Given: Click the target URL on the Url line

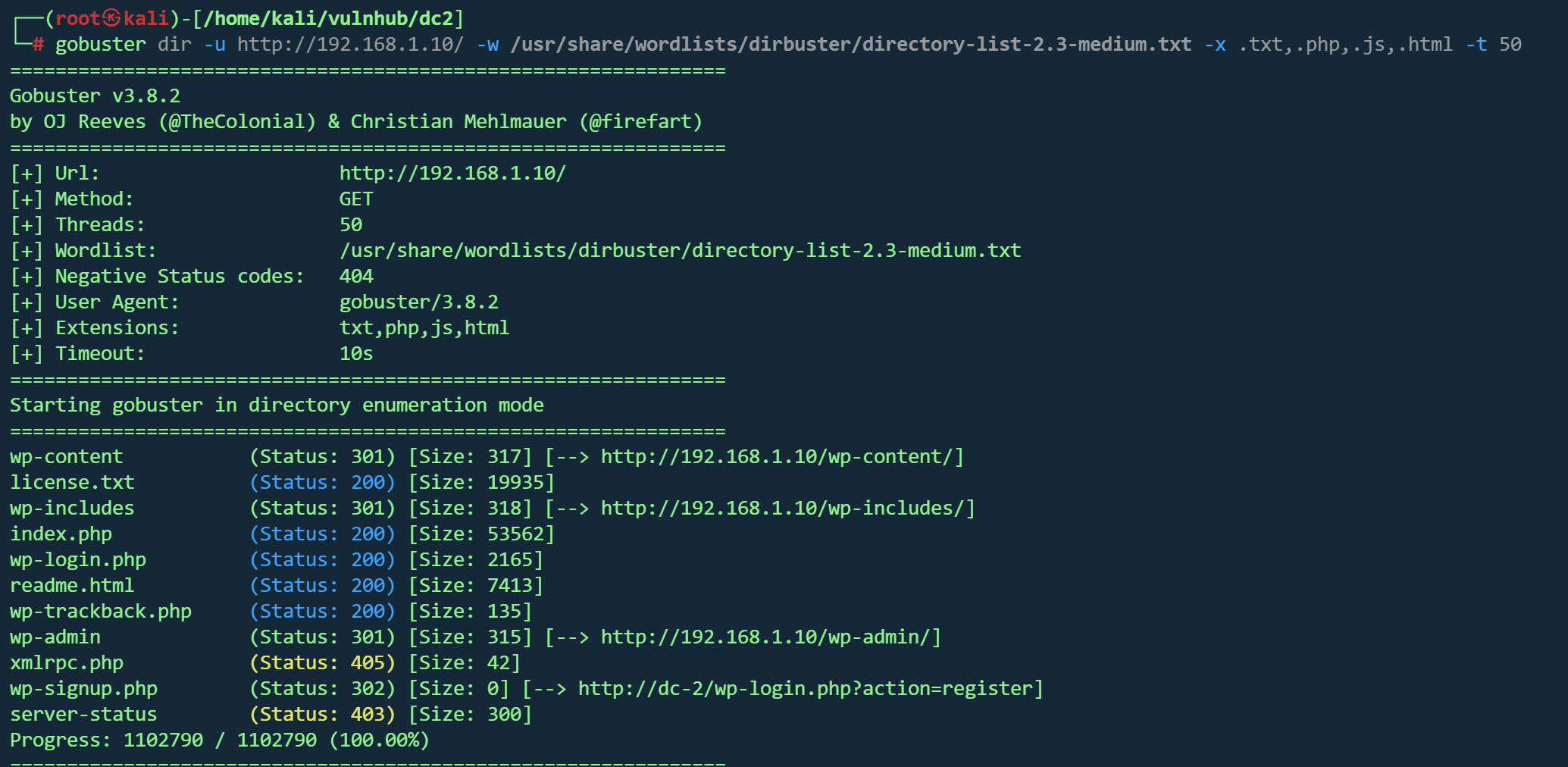Looking at the screenshot, I should pyautogui.click(x=452, y=174).
